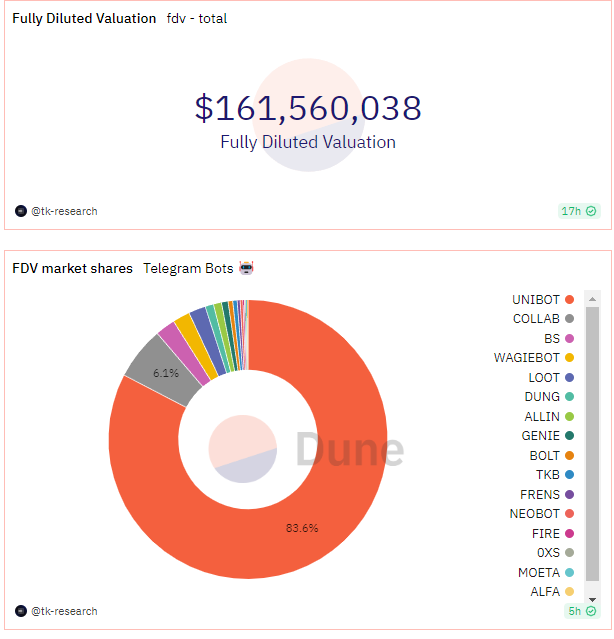Open the Fully Diluted Valuation query title

click(84, 18)
